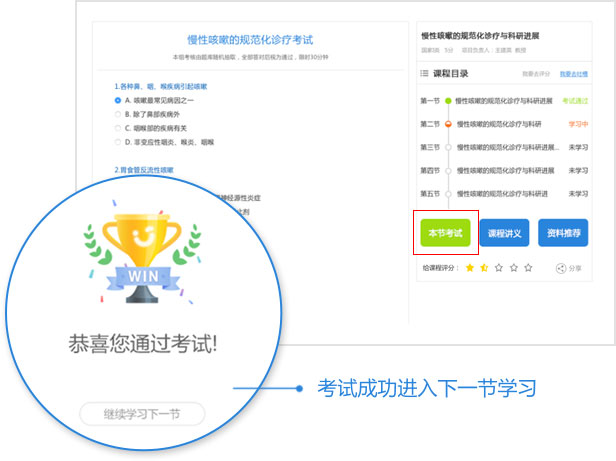Choose option B 除了鼻部疾病外

(119, 114)
